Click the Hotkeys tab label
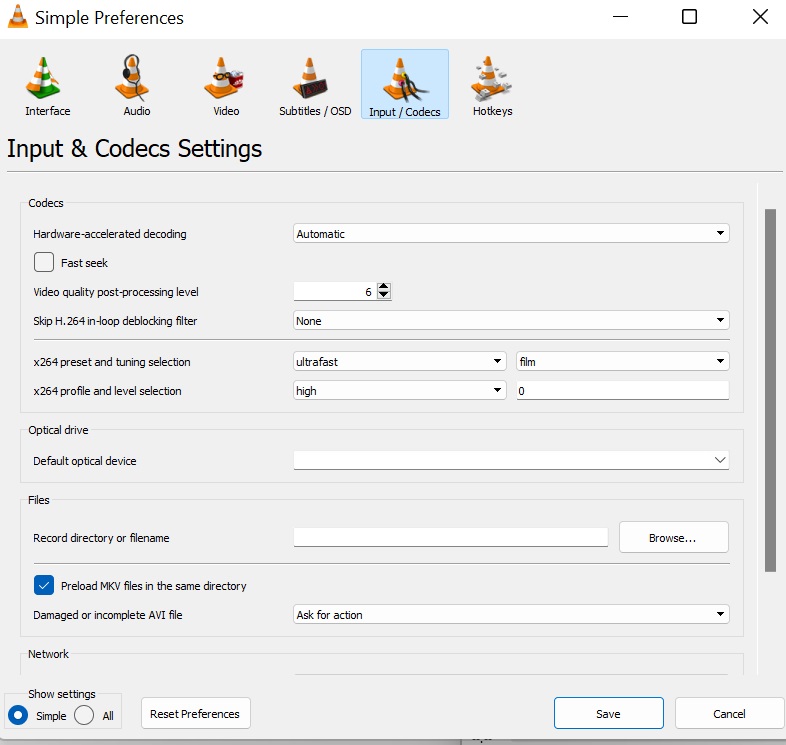Viewport: 786px width, 745px height. coord(493,111)
